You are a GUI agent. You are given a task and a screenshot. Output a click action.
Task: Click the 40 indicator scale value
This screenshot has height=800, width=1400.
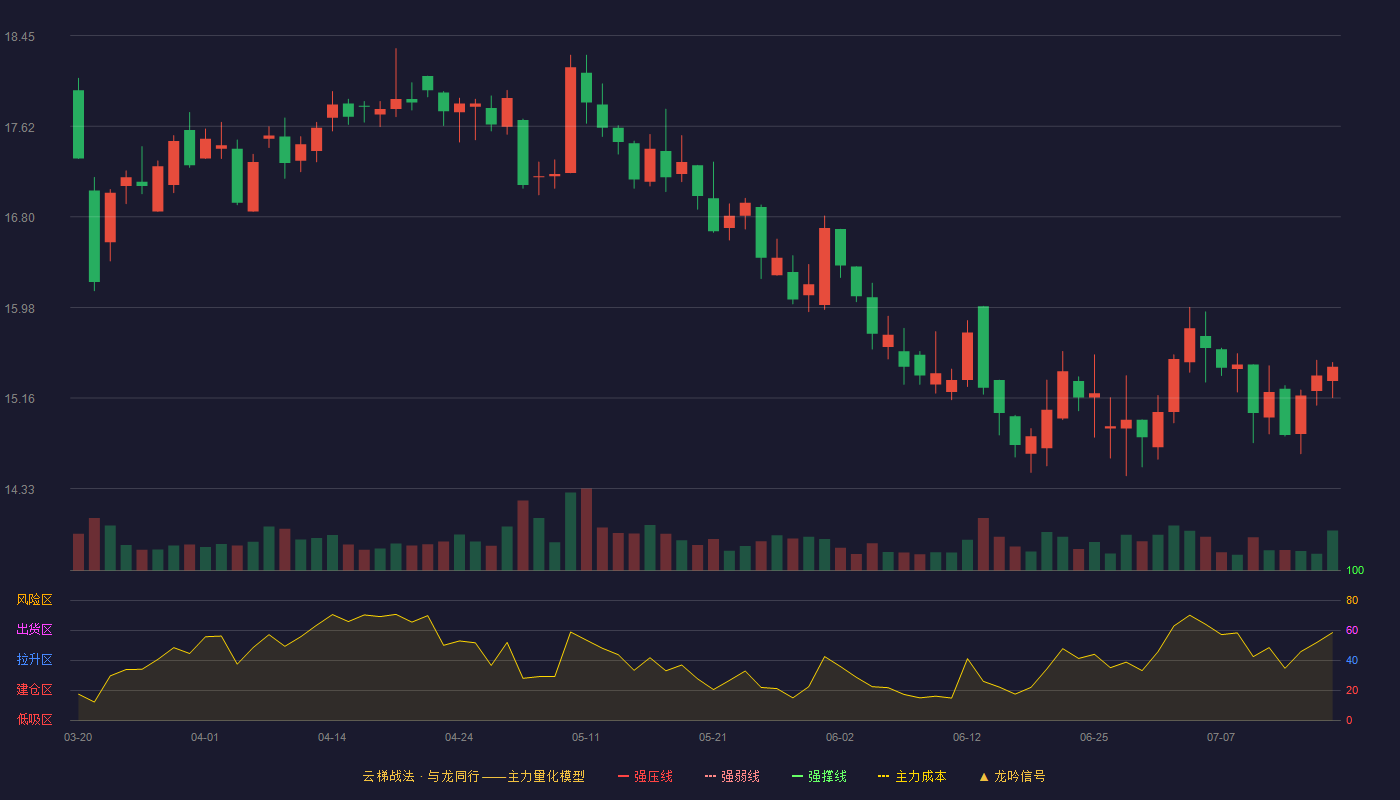coord(1352,661)
